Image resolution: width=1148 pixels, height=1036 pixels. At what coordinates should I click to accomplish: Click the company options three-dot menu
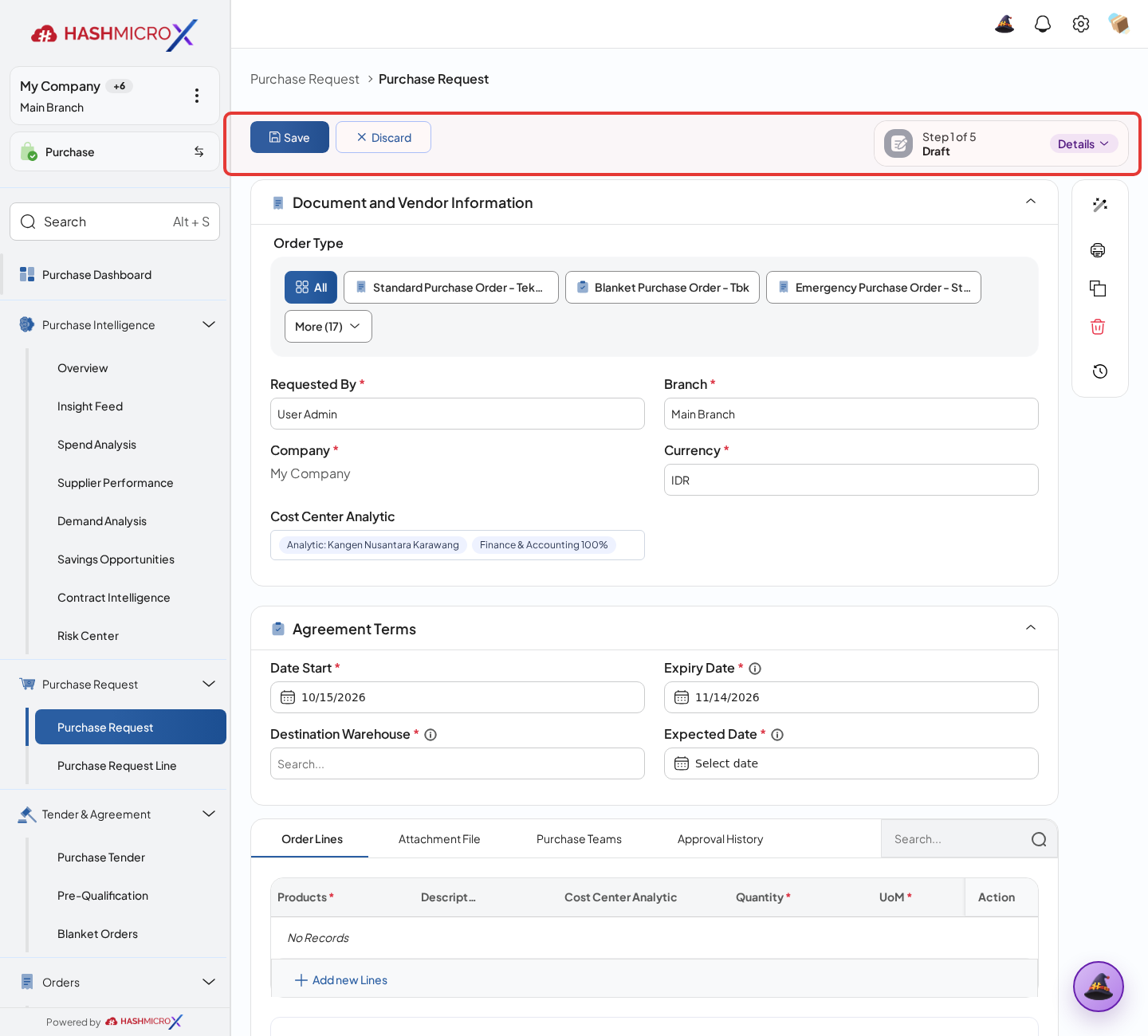(197, 96)
